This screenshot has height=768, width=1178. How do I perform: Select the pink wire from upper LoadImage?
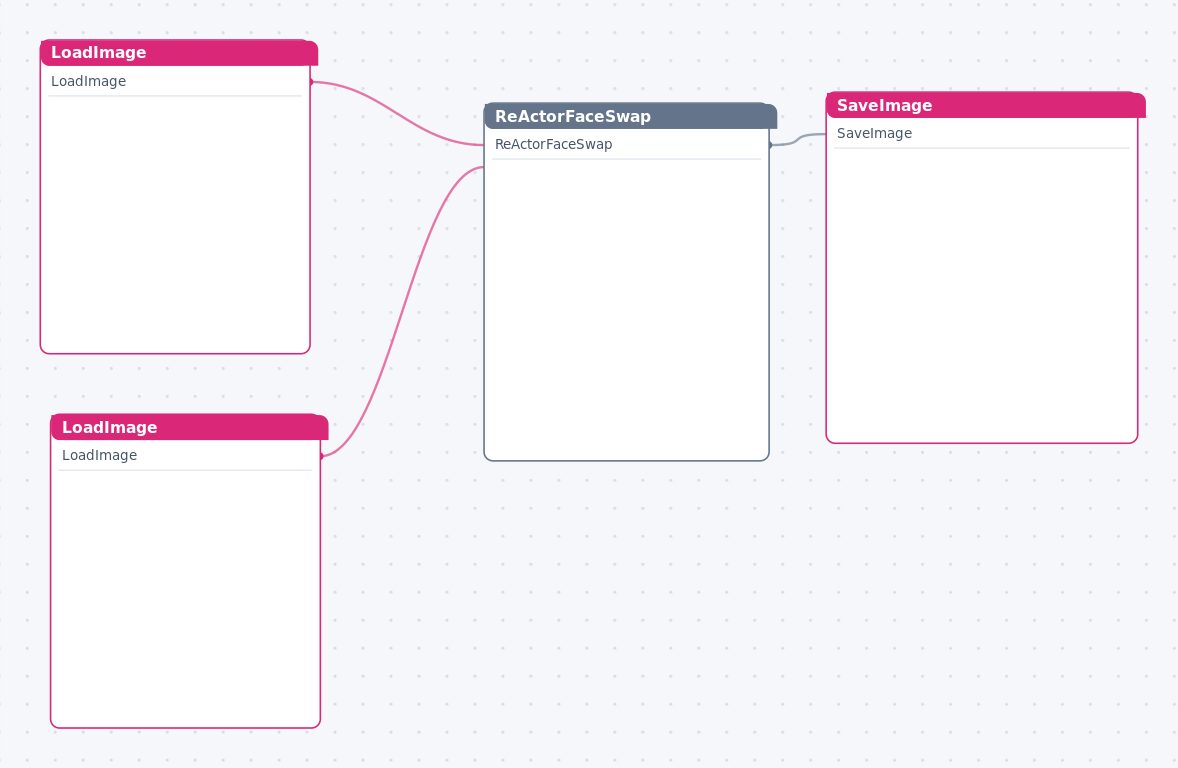pos(397,113)
